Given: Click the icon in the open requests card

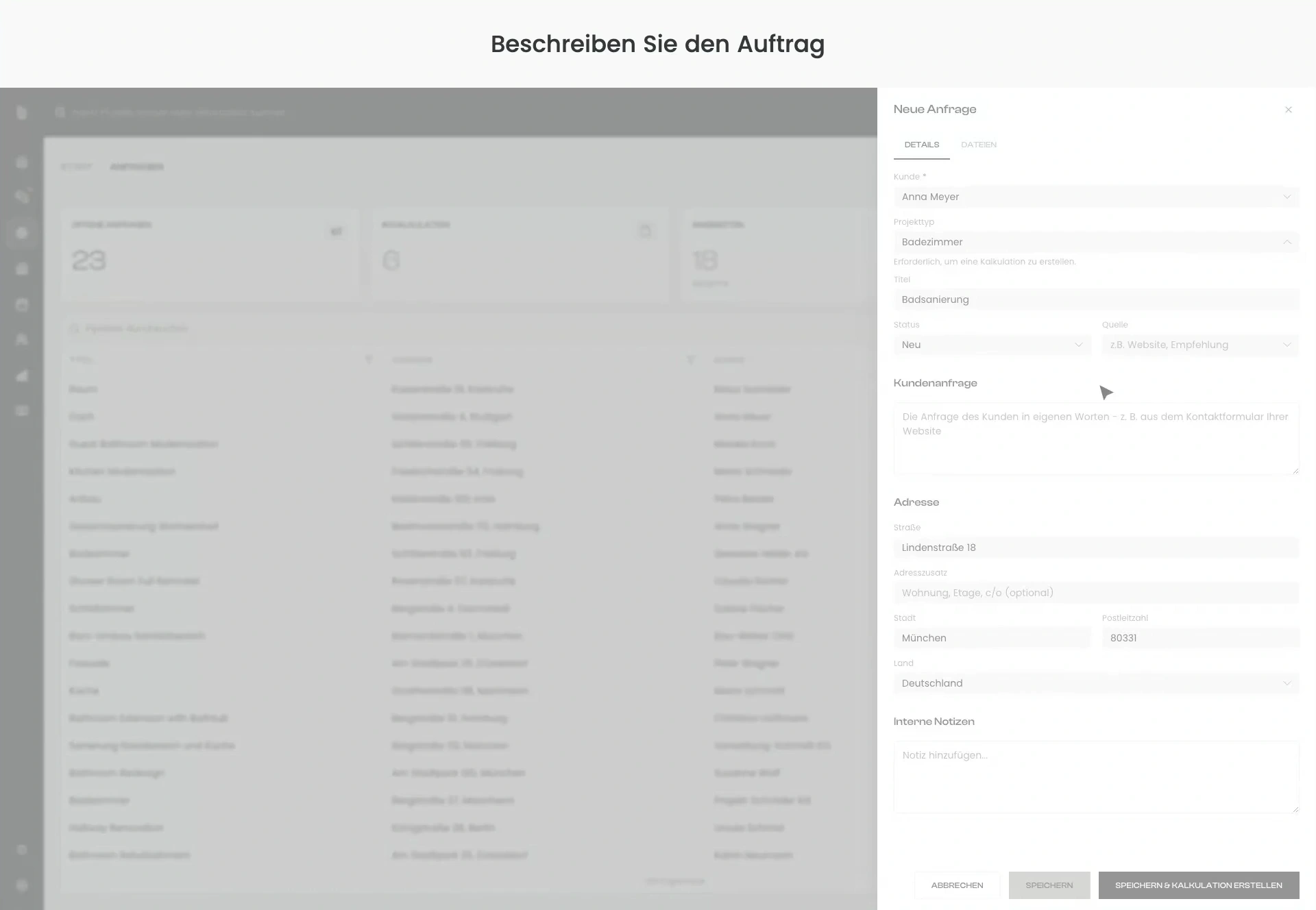Looking at the screenshot, I should tap(336, 232).
